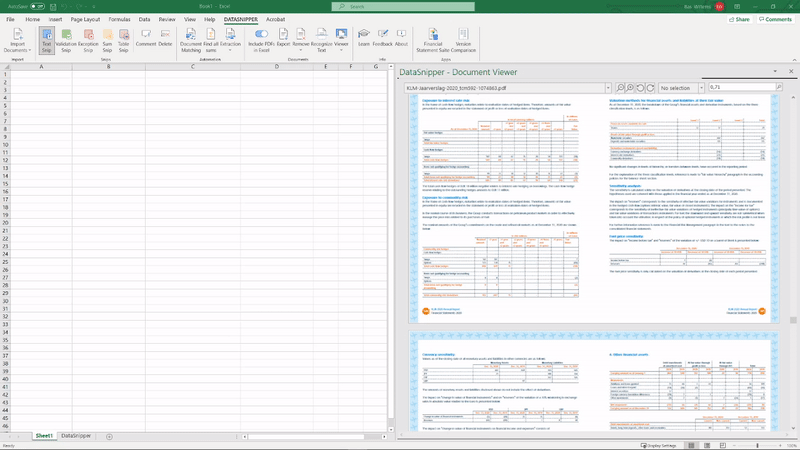Viewport: 800px width, 450px height.
Task: Click the Validation Snip tool
Action: [66, 40]
